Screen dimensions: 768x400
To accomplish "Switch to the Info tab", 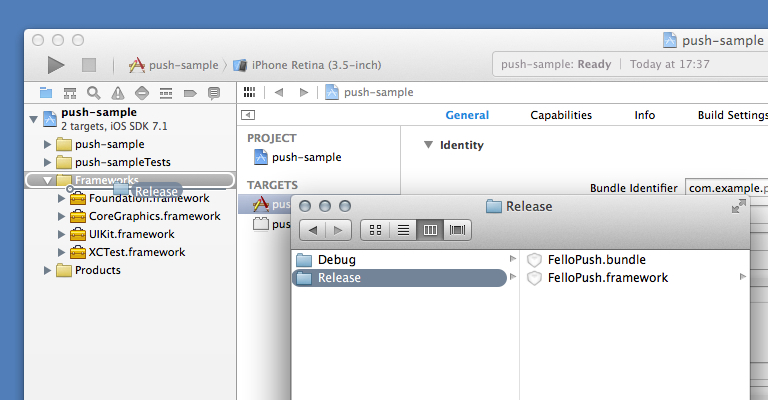I will click(645, 115).
